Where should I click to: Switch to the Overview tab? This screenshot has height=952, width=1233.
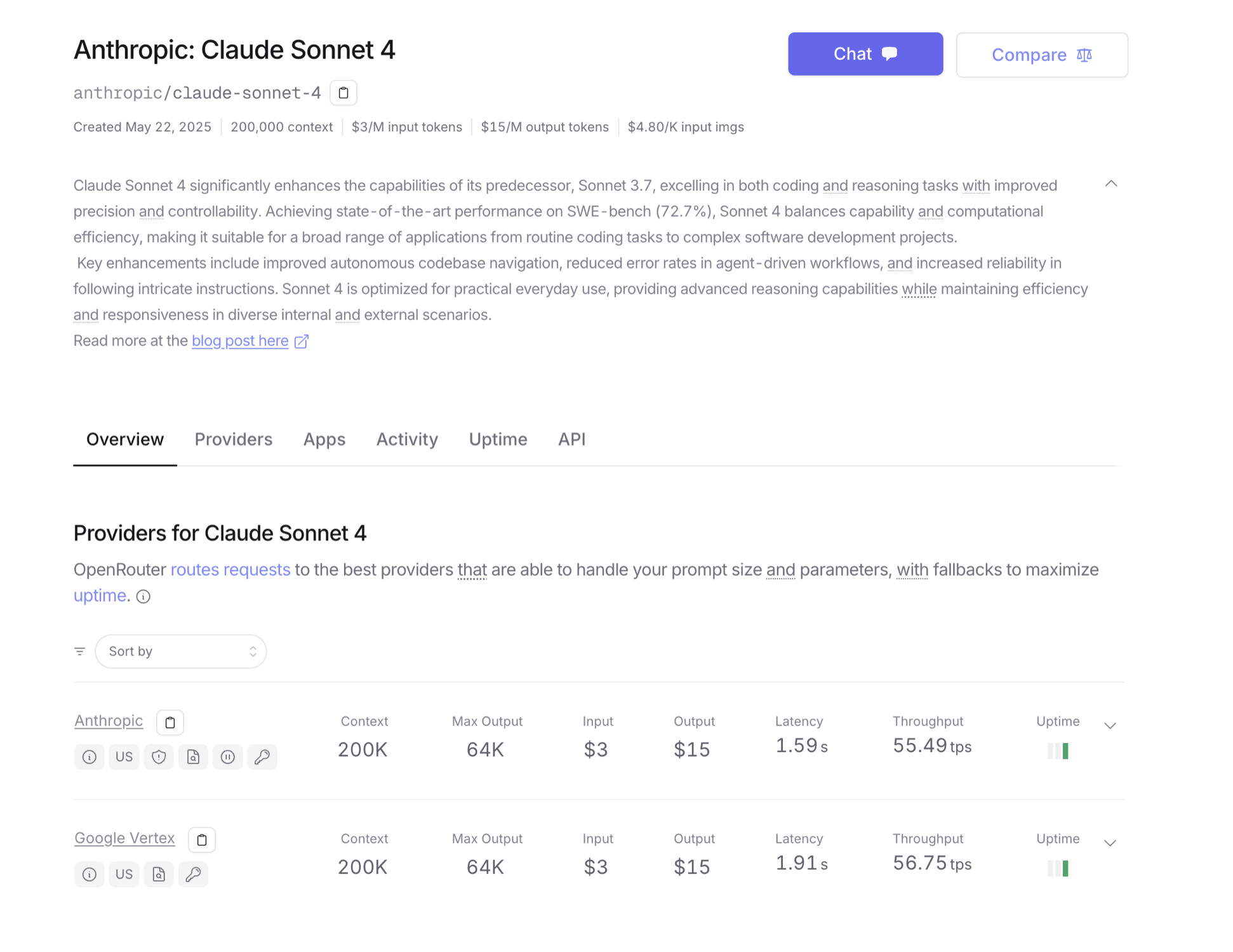[125, 439]
